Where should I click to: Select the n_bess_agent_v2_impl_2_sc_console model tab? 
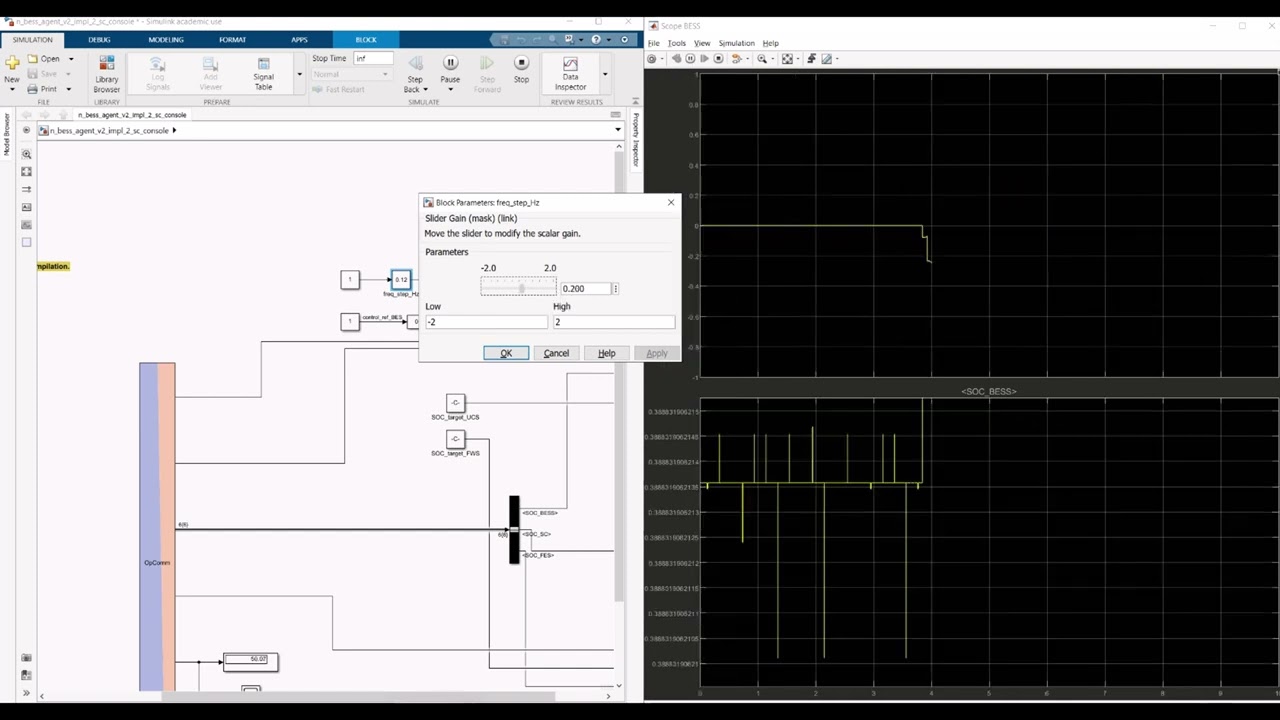tap(132, 115)
